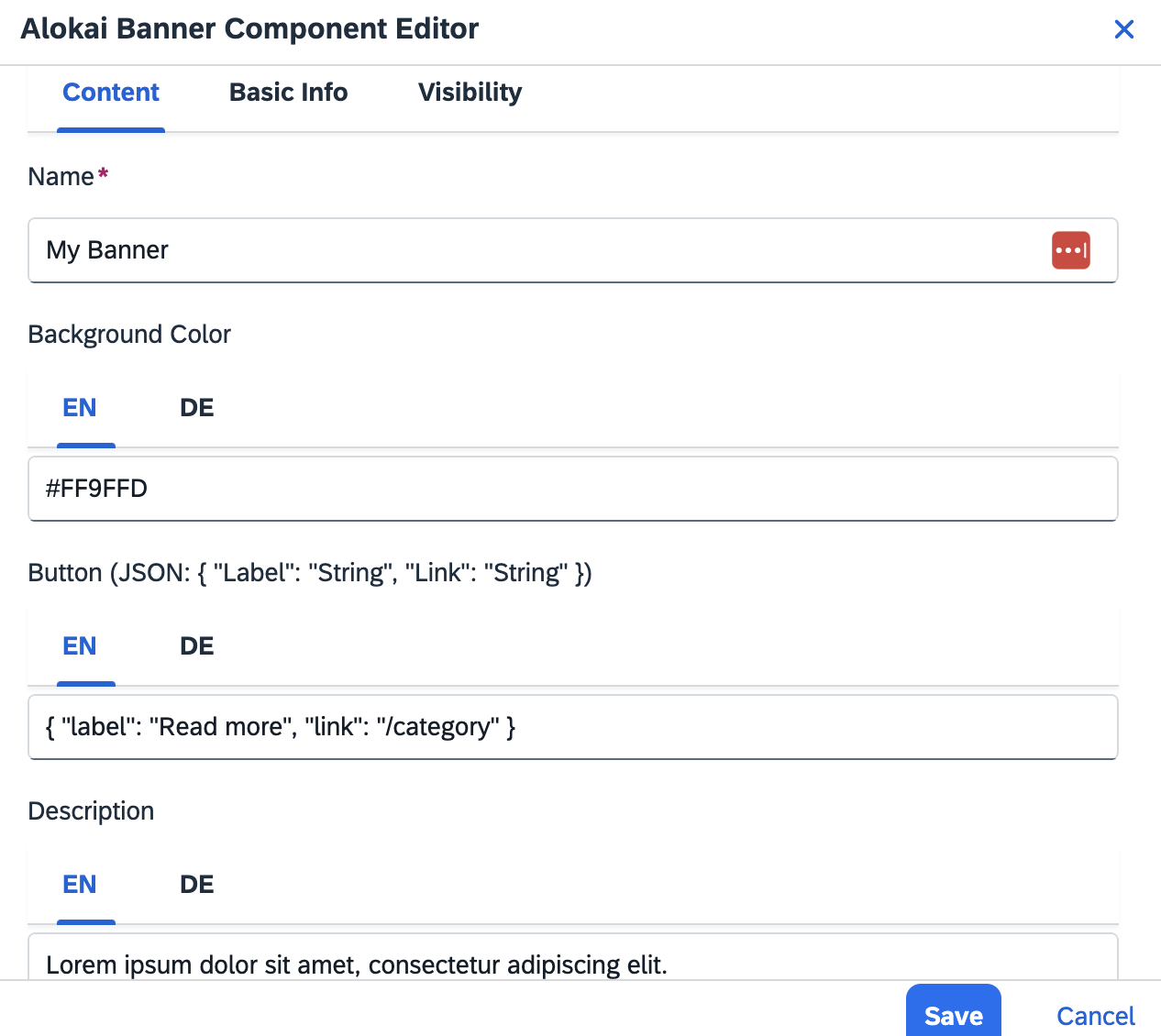This screenshot has height=1036, width=1161.
Task: Switch to the Content tab
Action: point(111,93)
